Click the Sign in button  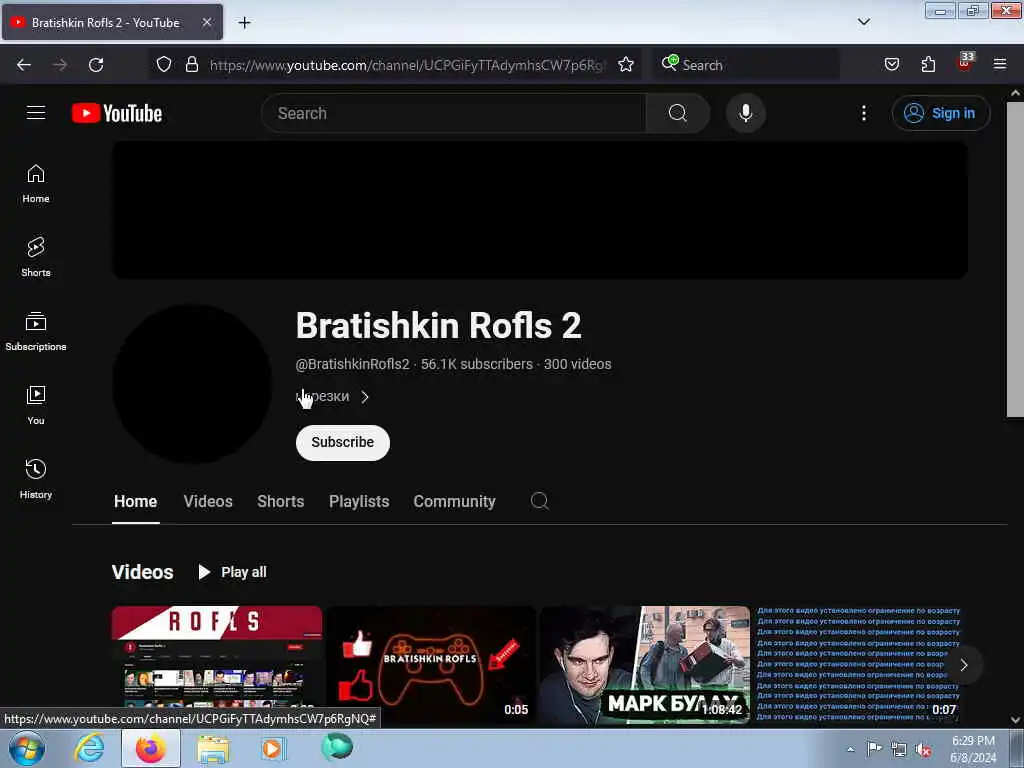pyautogui.click(x=940, y=113)
